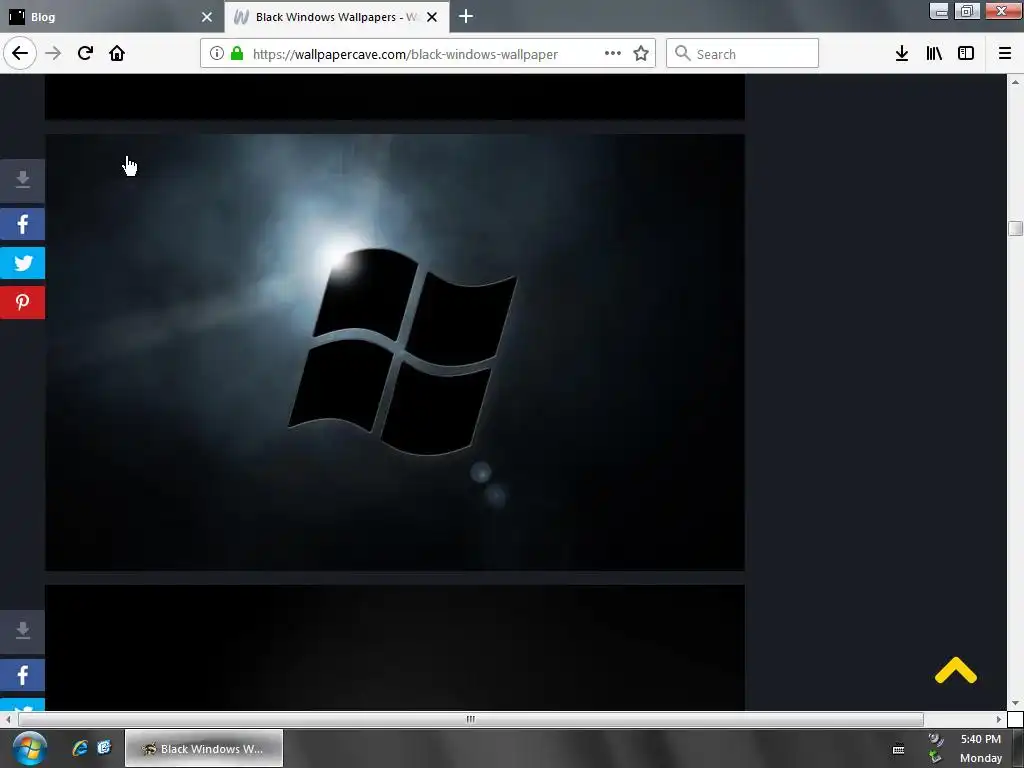Click the horizontal scrollbar thumb

(470, 720)
